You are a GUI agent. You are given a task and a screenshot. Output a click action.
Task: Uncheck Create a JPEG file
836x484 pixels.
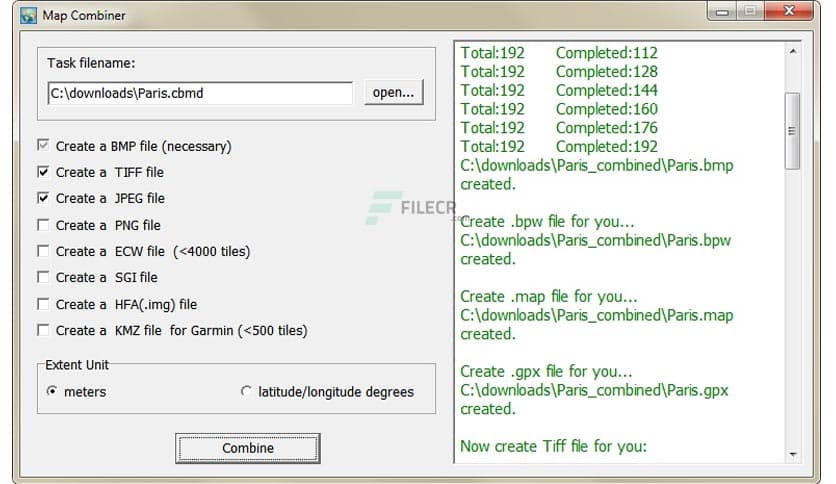pyautogui.click(x=43, y=198)
